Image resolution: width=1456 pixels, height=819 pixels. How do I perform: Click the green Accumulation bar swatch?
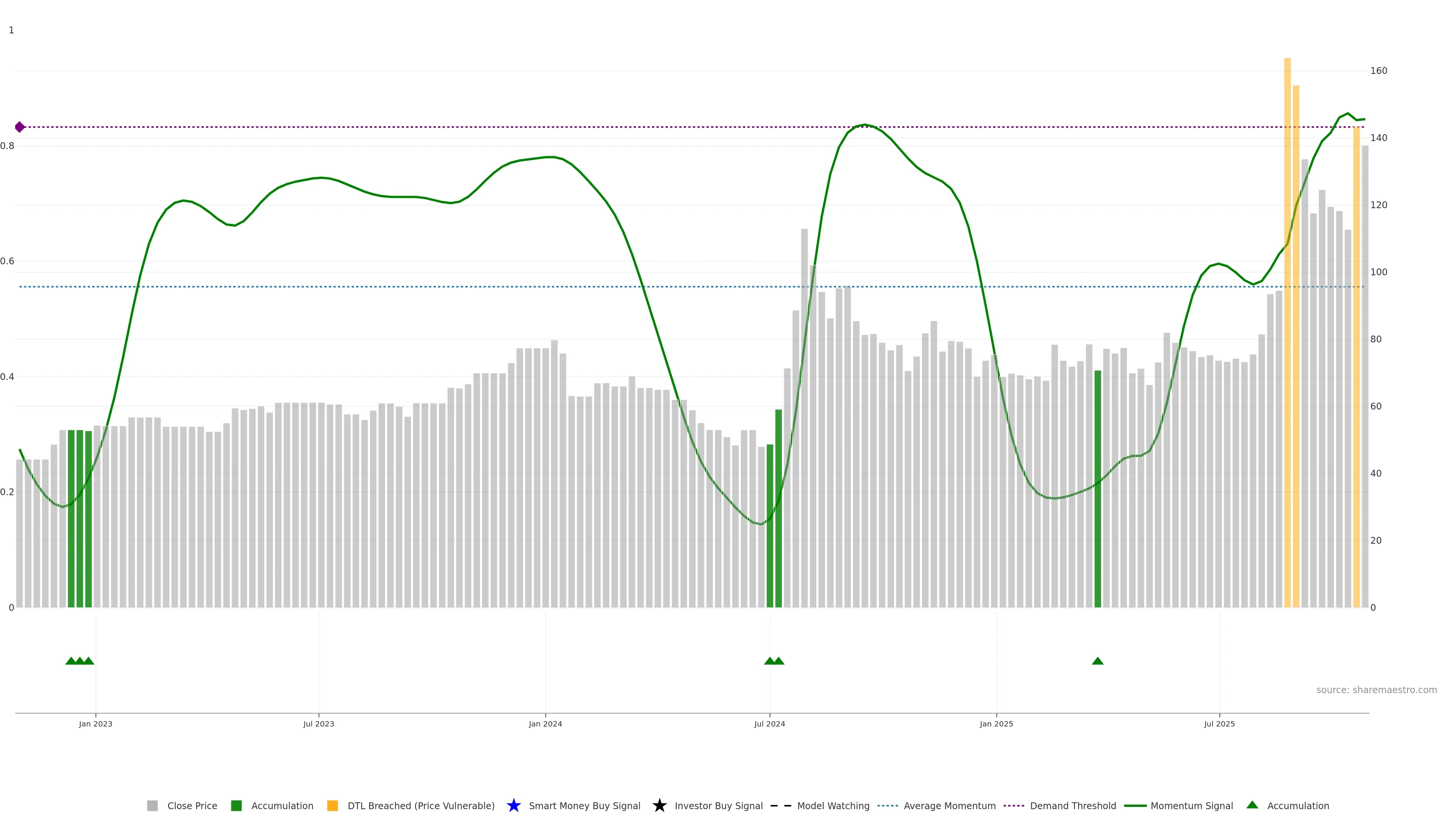click(x=236, y=805)
